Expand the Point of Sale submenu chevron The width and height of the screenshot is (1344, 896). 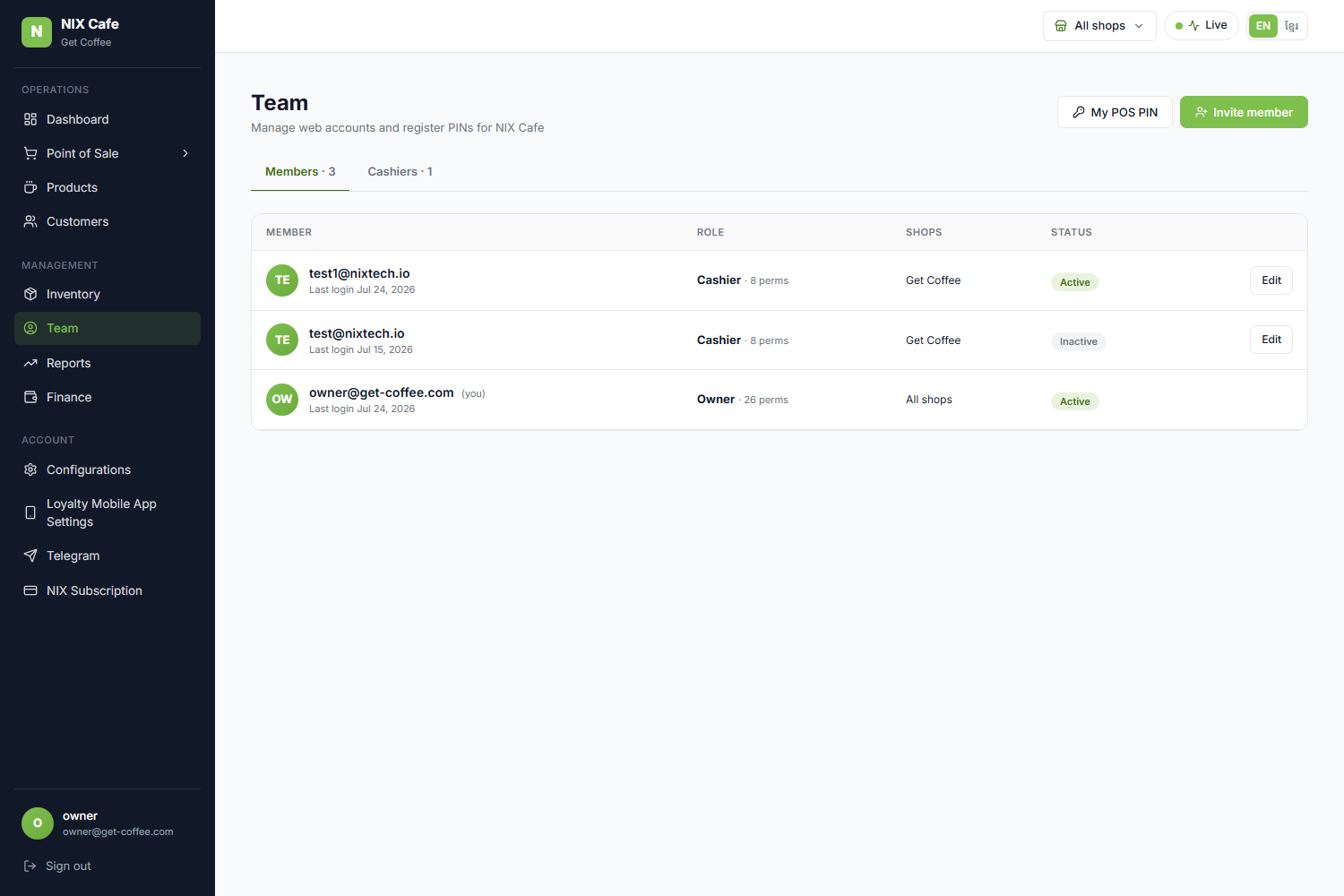click(185, 153)
